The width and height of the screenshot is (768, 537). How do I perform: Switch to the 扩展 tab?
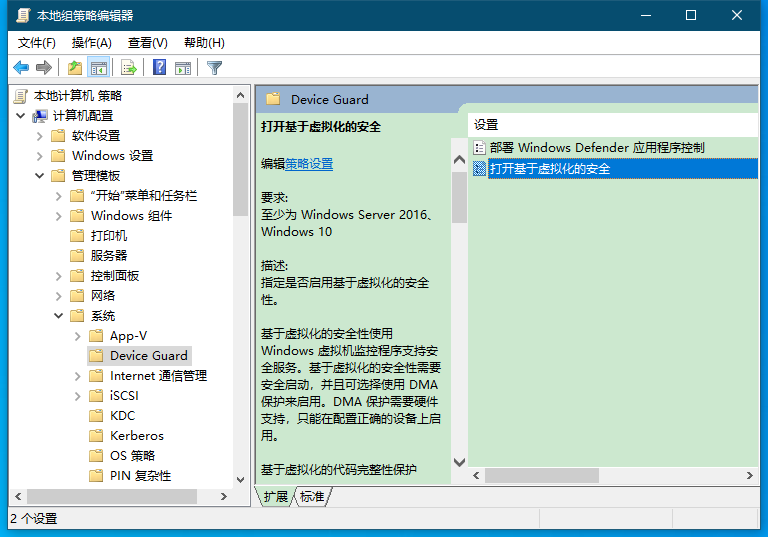(x=276, y=496)
